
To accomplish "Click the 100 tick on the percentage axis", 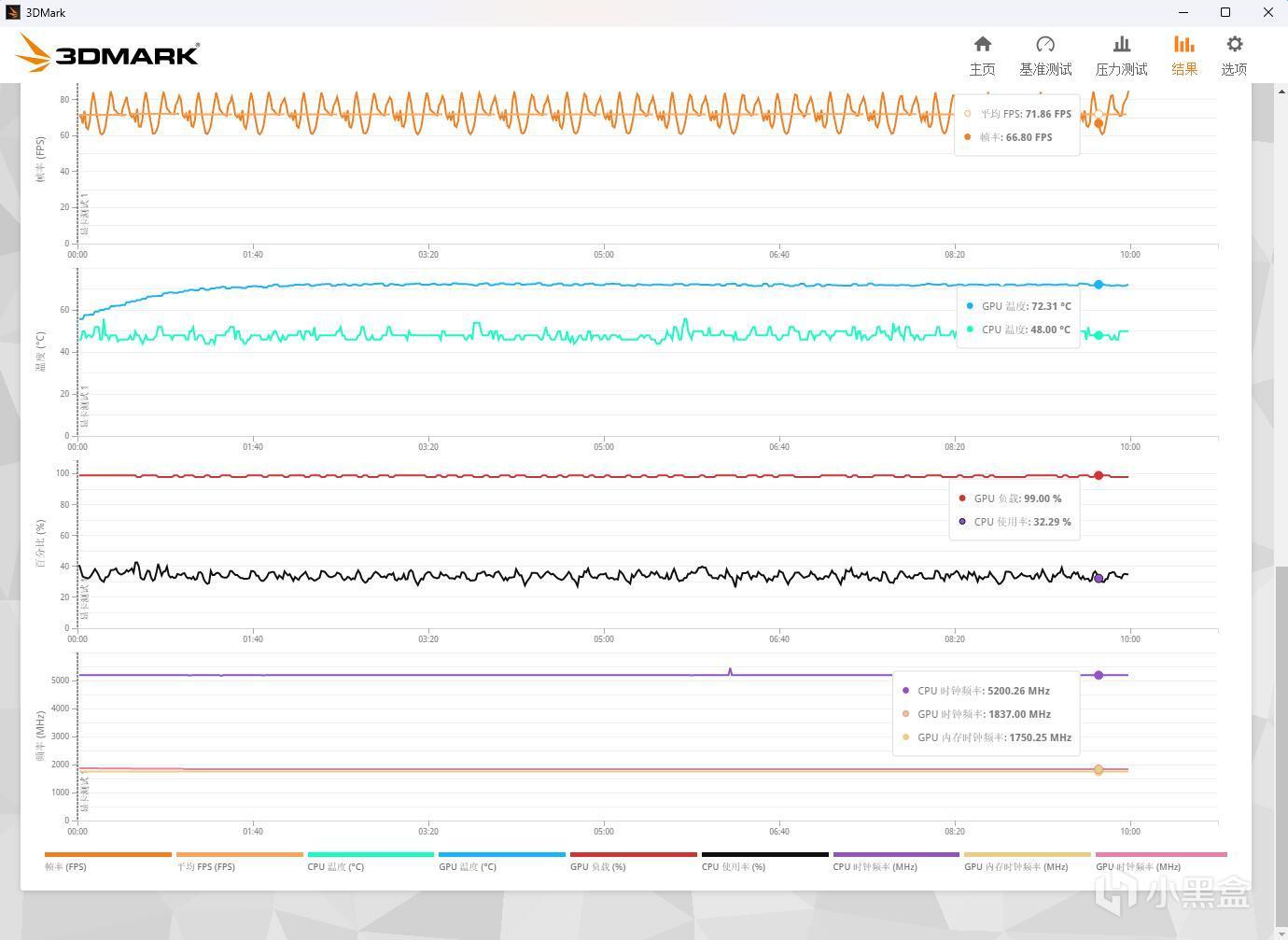I will (63, 473).
